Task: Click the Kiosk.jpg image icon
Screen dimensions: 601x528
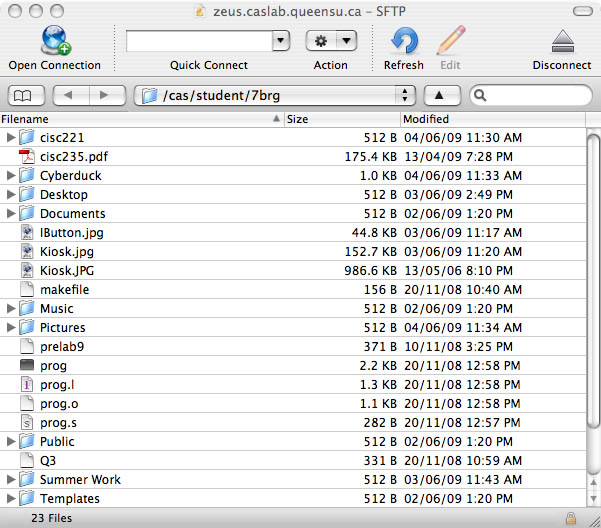Action: tap(27, 251)
